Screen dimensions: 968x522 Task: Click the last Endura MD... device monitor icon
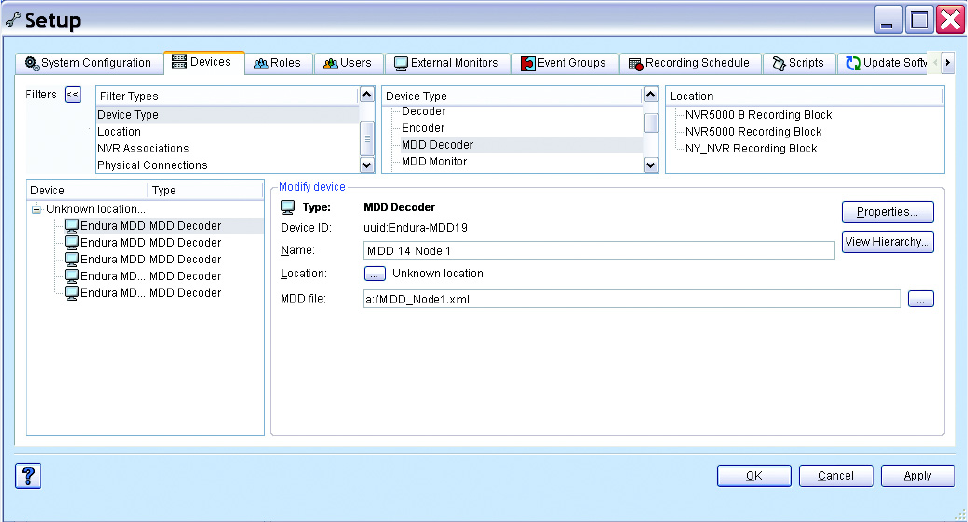click(x=72, y=293)
